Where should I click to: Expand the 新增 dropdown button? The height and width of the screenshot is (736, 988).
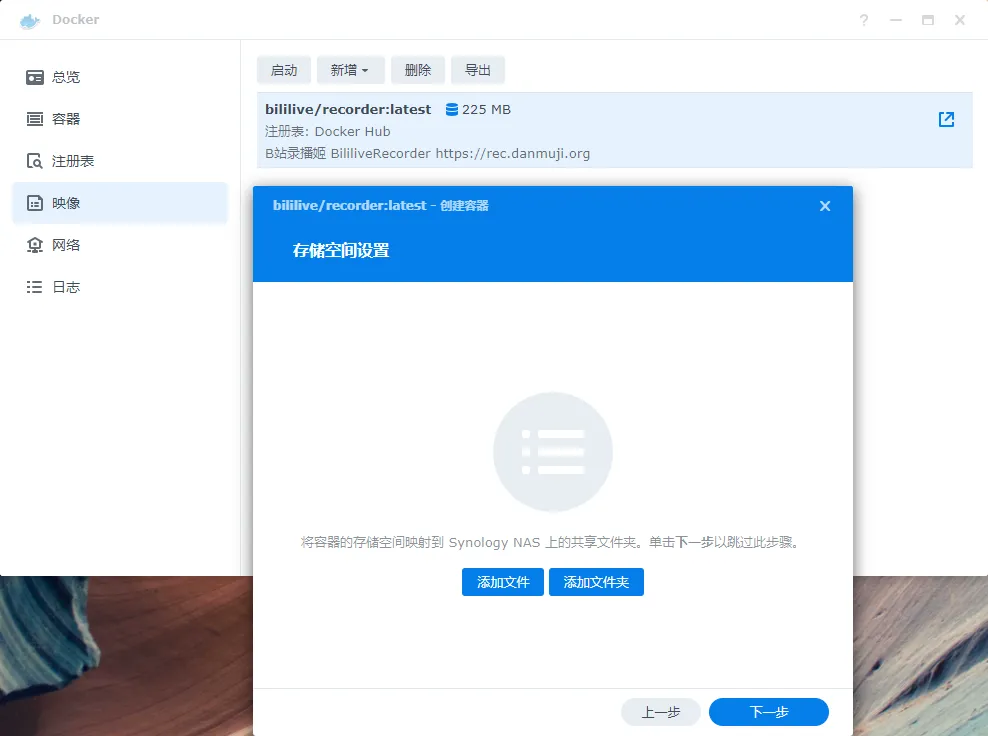click(350, 70)
